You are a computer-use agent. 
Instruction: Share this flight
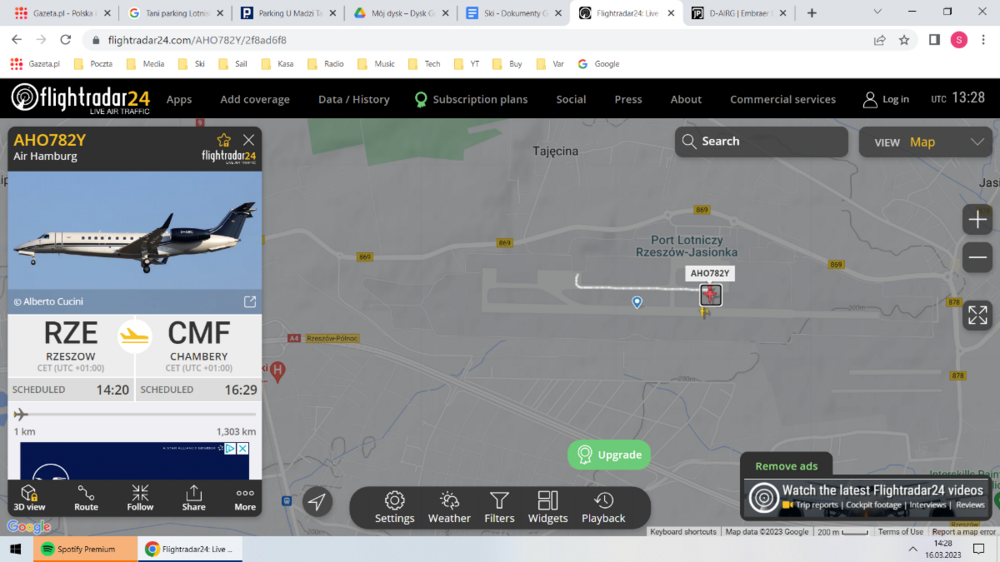(194, 497)
